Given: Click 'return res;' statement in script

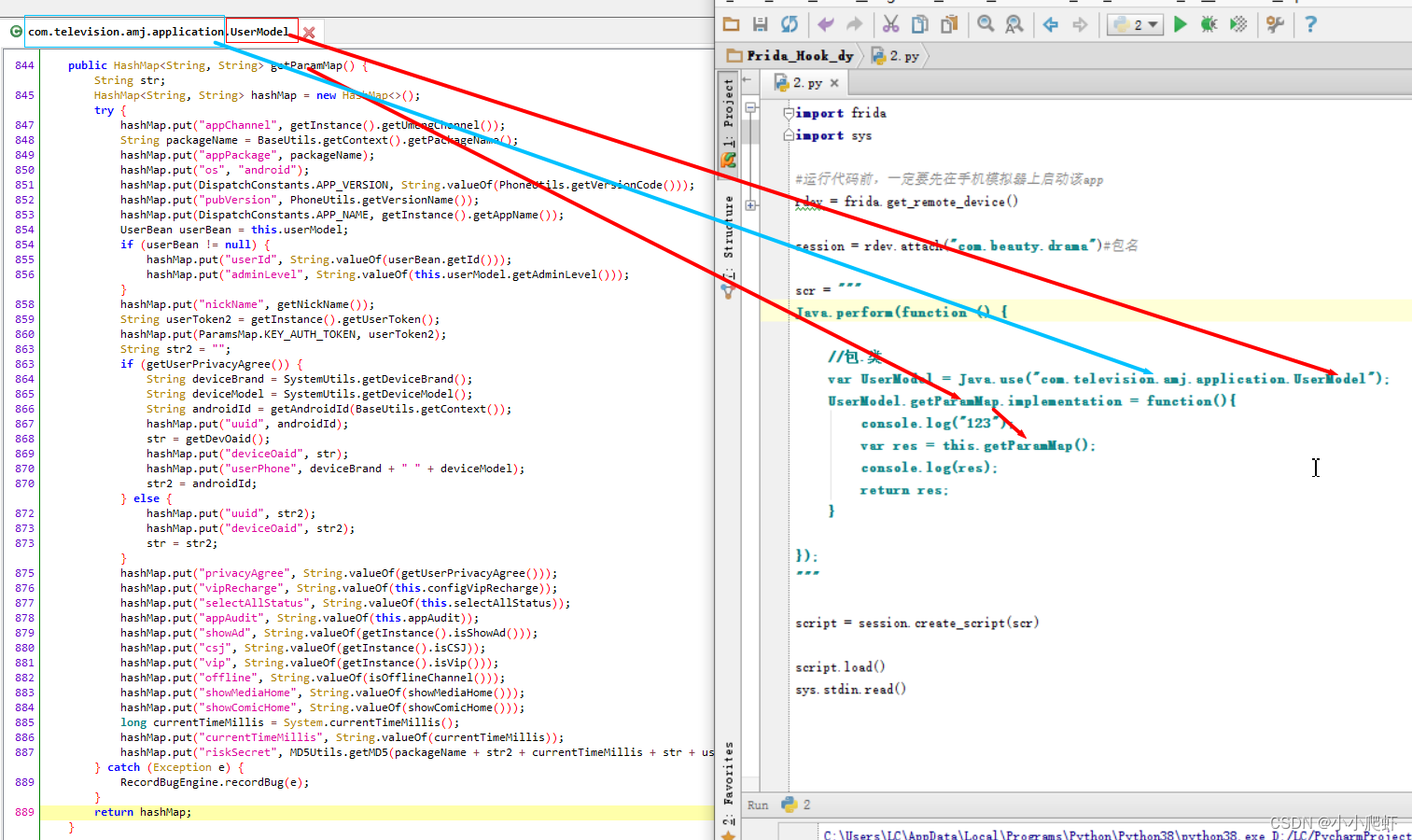Looking at the screenshot, I should coord(903,490).
